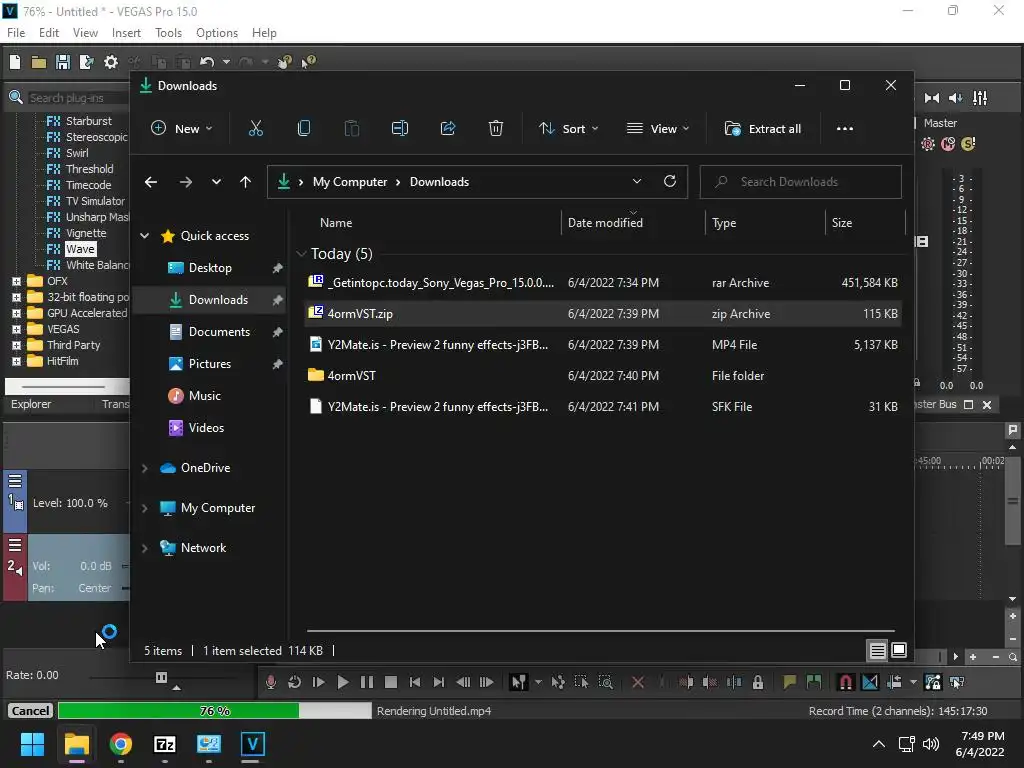Viewport: 1024px width, 768px height.
Task: Click My Computer in the address breadcrumb
Action: click(350, 182)
